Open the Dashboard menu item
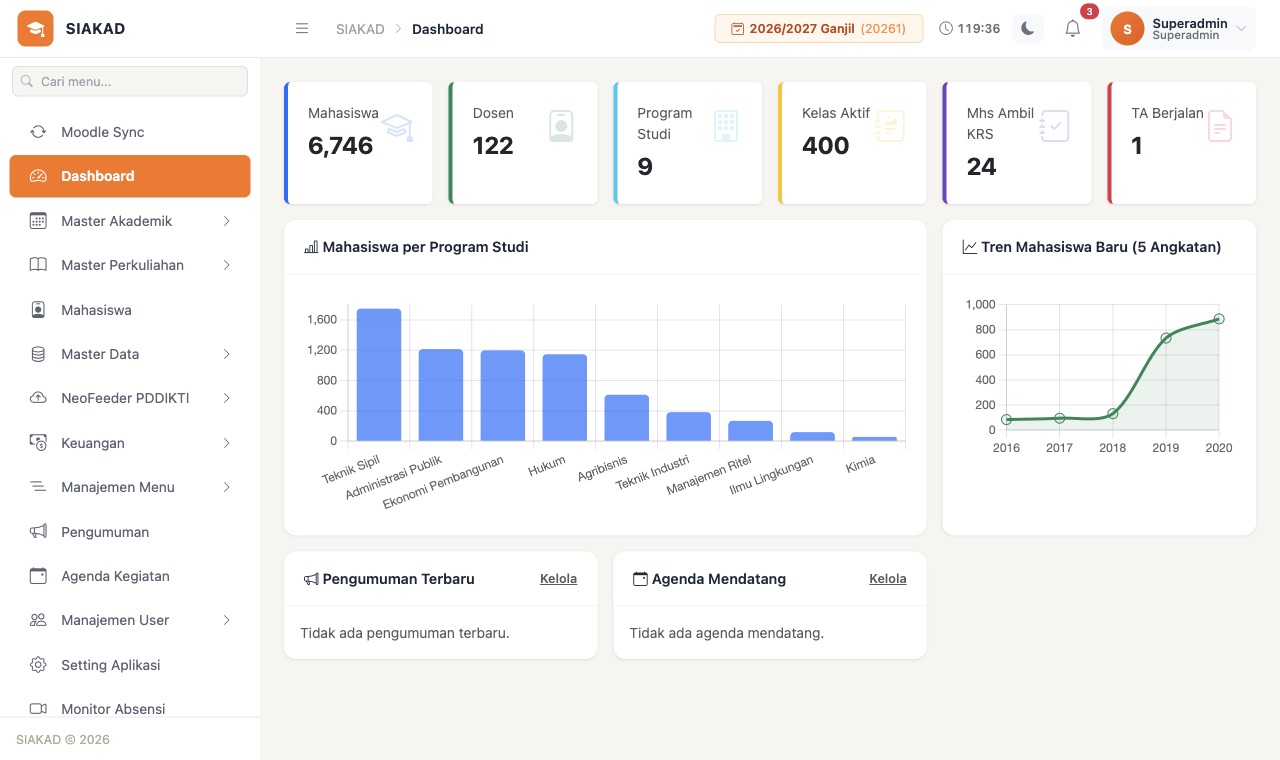 point(130,176)
